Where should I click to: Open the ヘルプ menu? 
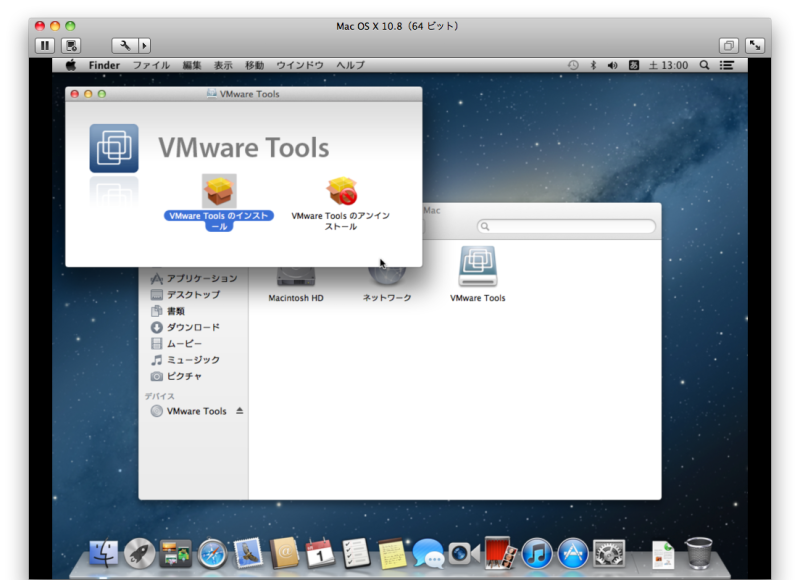[x=351, y=65]
